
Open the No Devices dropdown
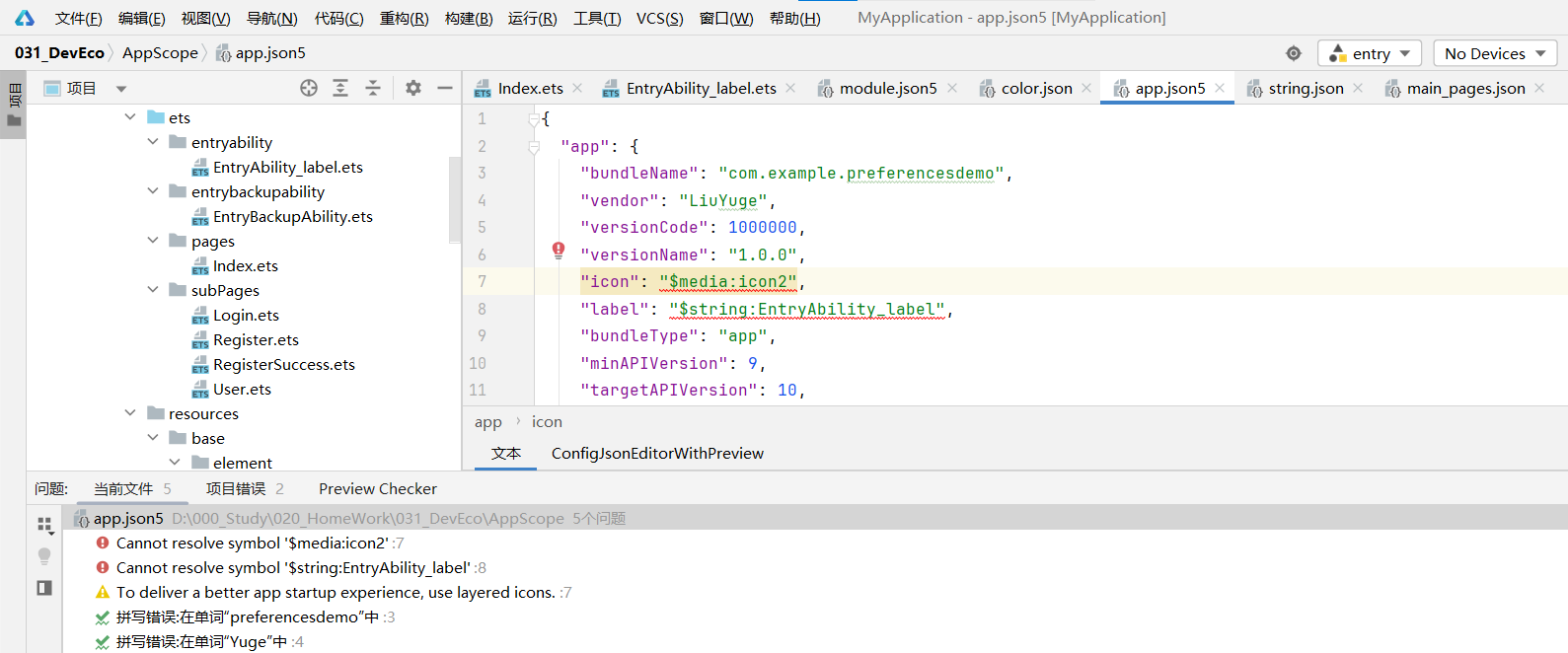(1494, 53)
